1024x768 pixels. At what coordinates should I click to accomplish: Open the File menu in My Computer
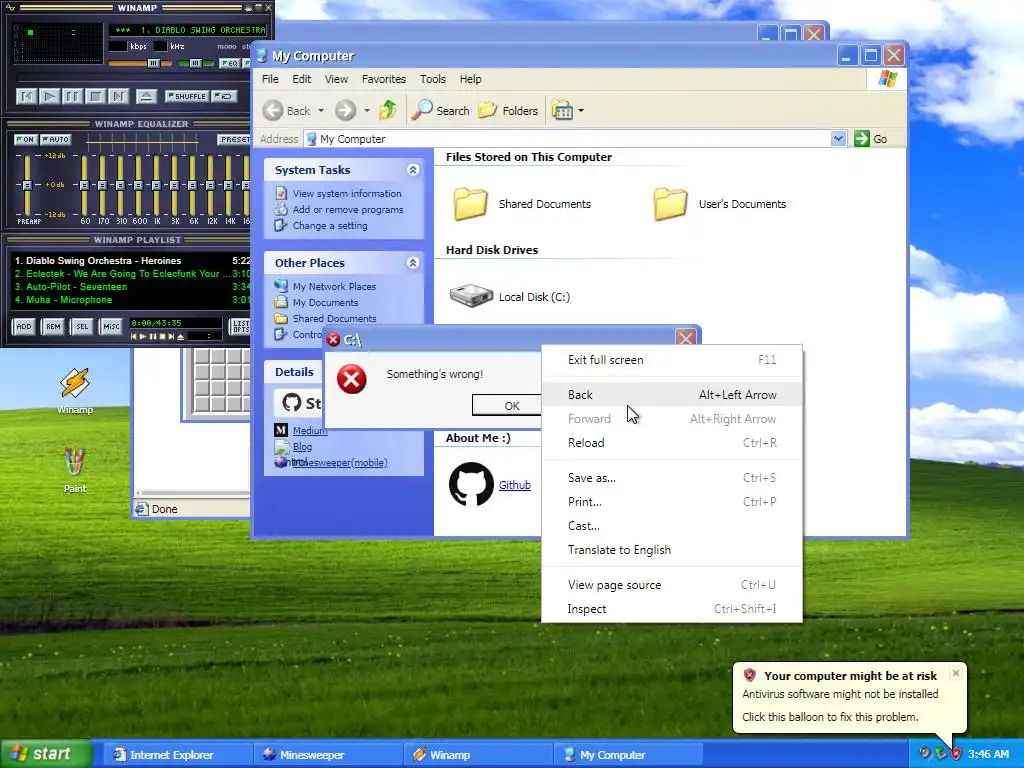click(x=270, y=79)
